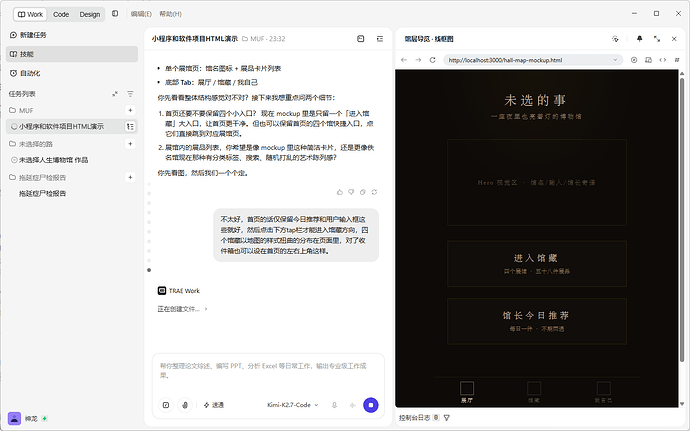
Task: Open the 任务列表 filter icon
Action: click(x=130, y=94)
